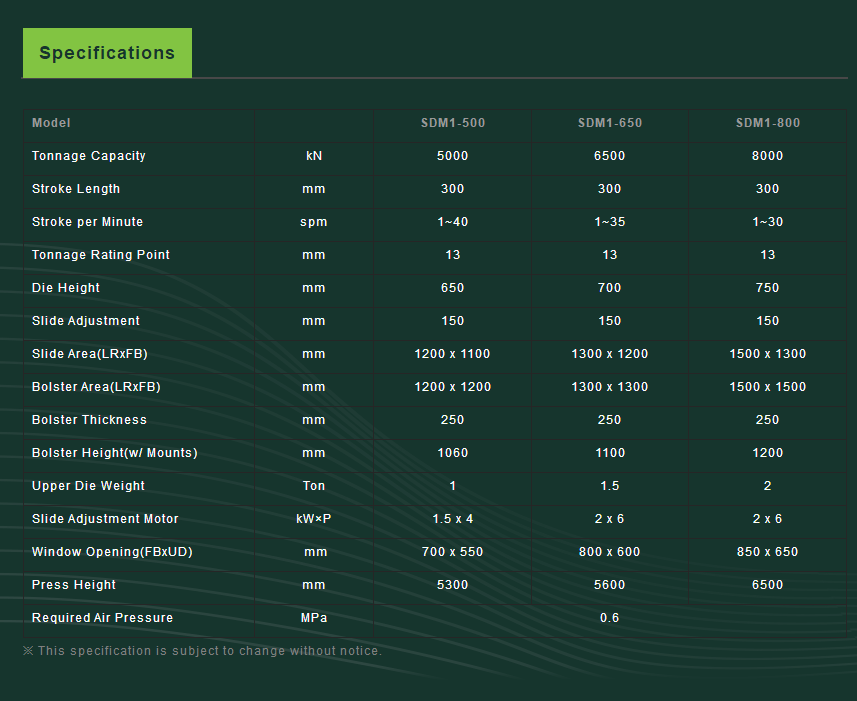Click the Bolster Area(LRxFB) row label

96,387
